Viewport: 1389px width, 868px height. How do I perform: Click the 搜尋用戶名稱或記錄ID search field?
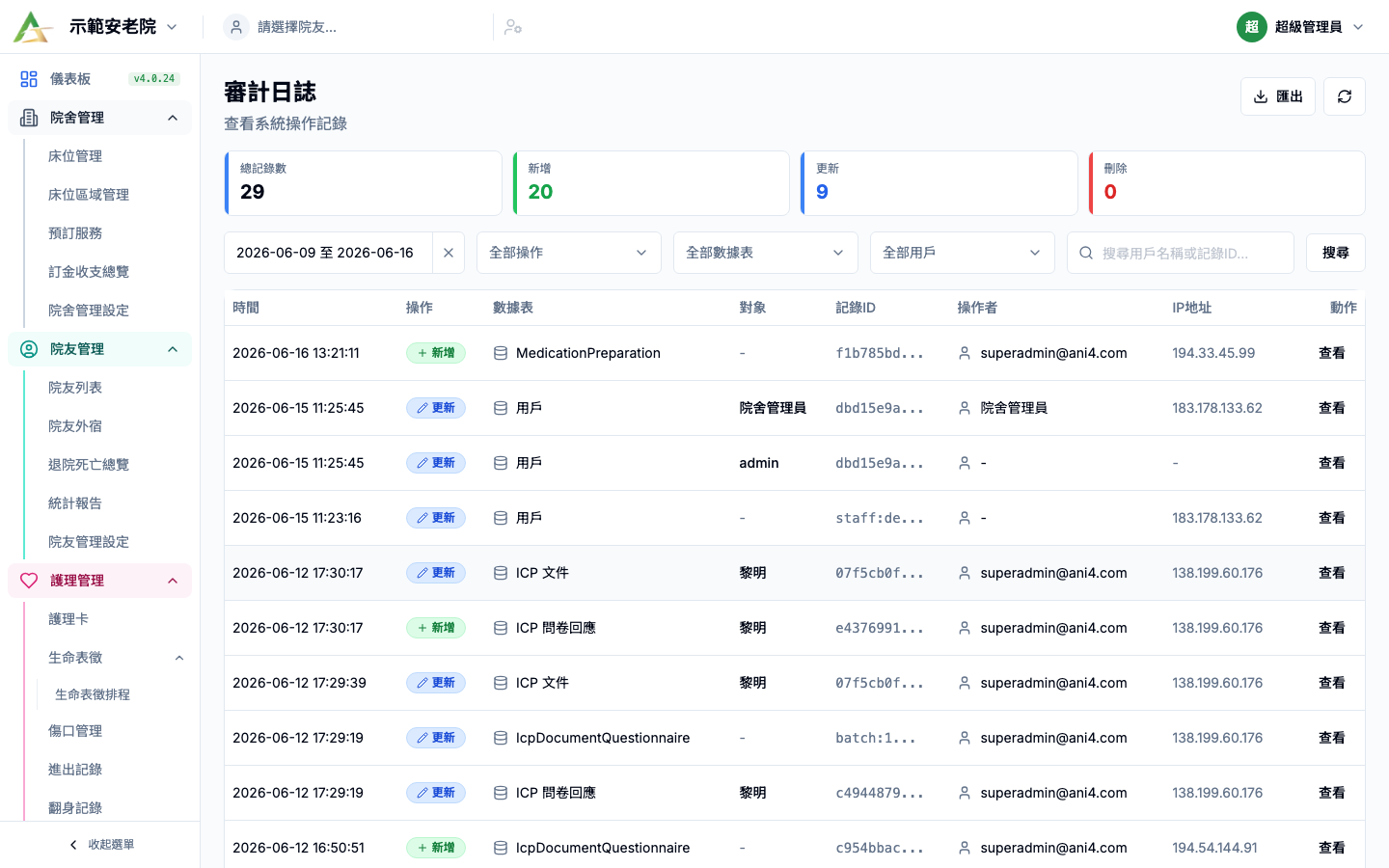coord(1181,253)
